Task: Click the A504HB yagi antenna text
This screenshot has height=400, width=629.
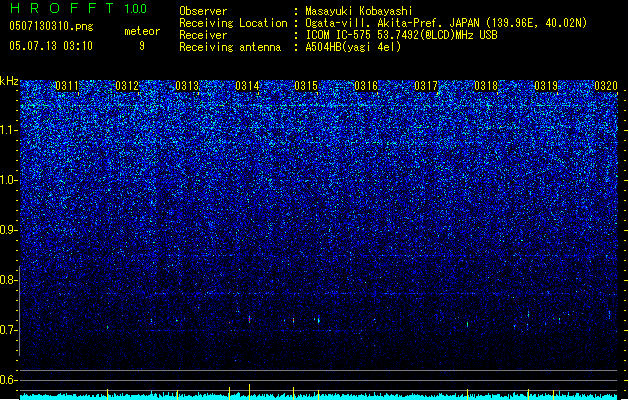Action: (353, 47)
